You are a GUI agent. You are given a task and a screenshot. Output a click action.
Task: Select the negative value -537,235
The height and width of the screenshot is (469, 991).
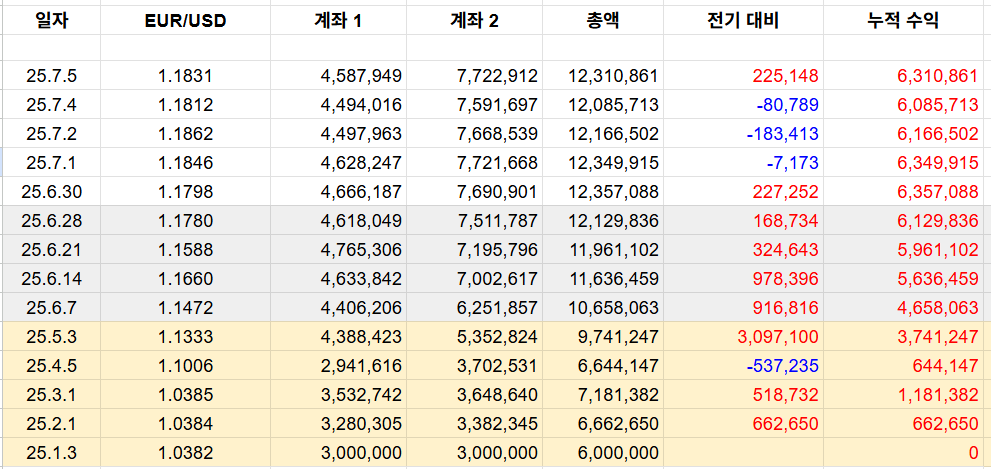pos(743,365)
